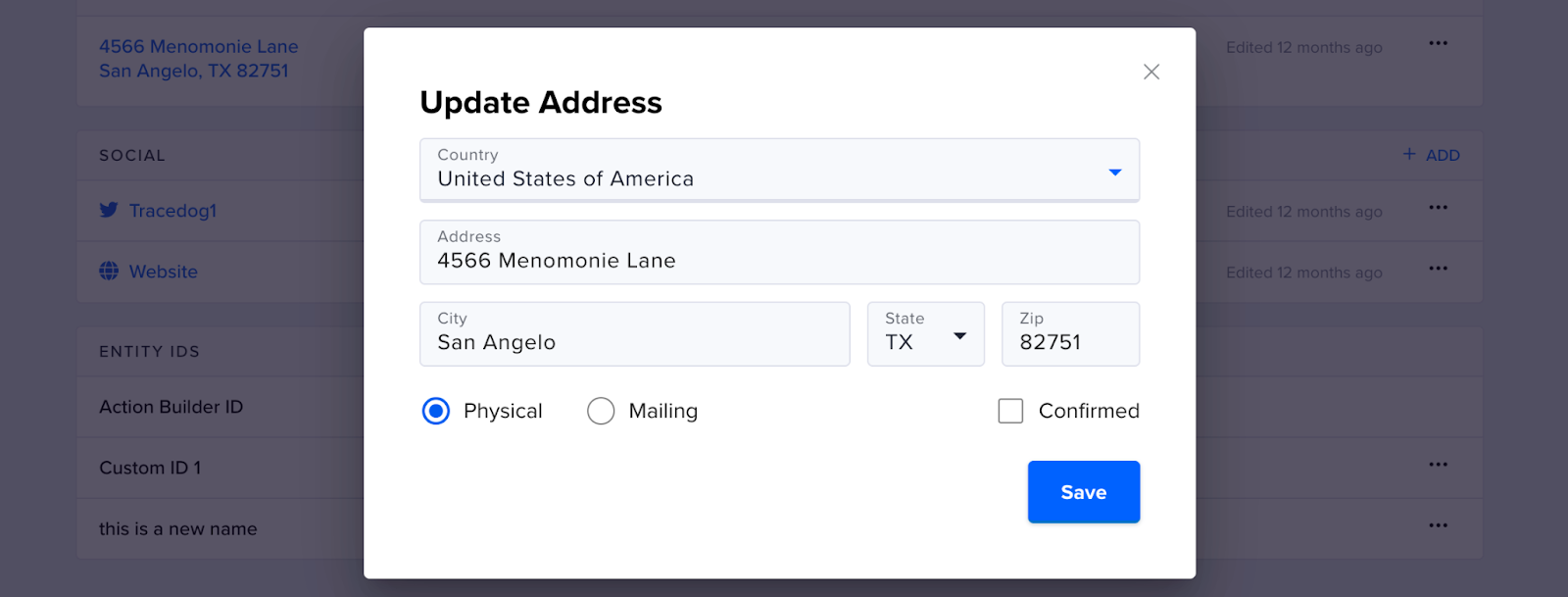
Task: Click the SOCIAL section header
Action: click(x=132, y=155)
